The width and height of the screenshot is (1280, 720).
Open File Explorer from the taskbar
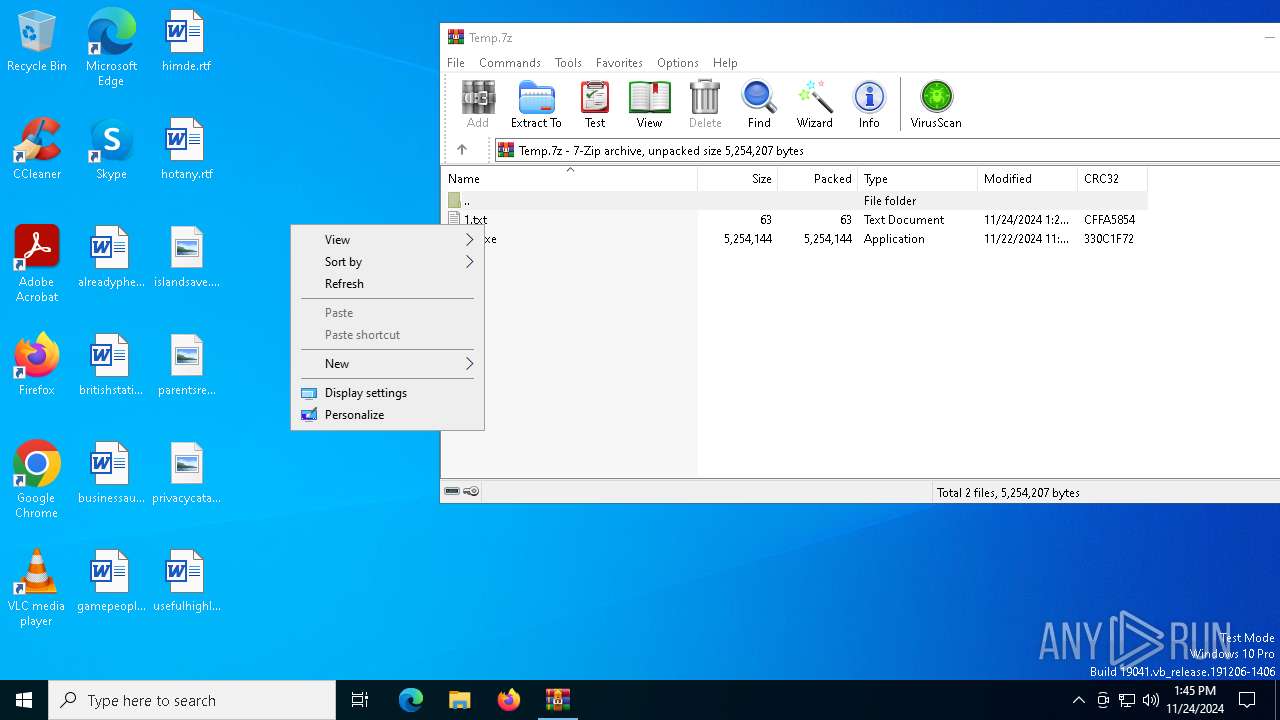[459, 700]
